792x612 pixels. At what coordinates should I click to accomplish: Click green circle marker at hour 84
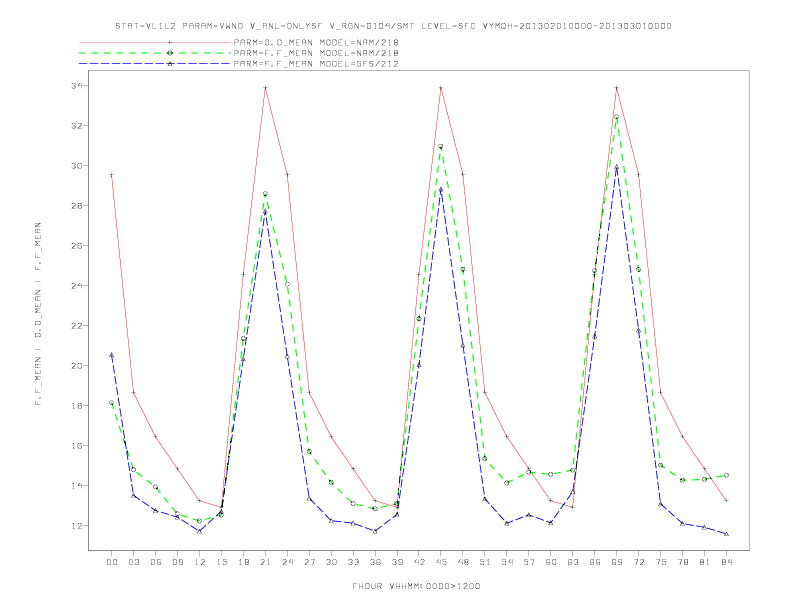[727, 475]
